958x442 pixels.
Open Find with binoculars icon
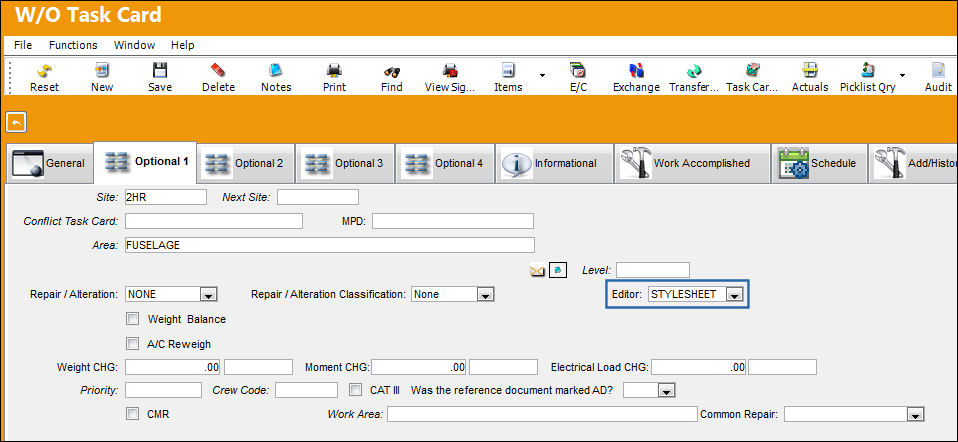(x=392, y=70)
